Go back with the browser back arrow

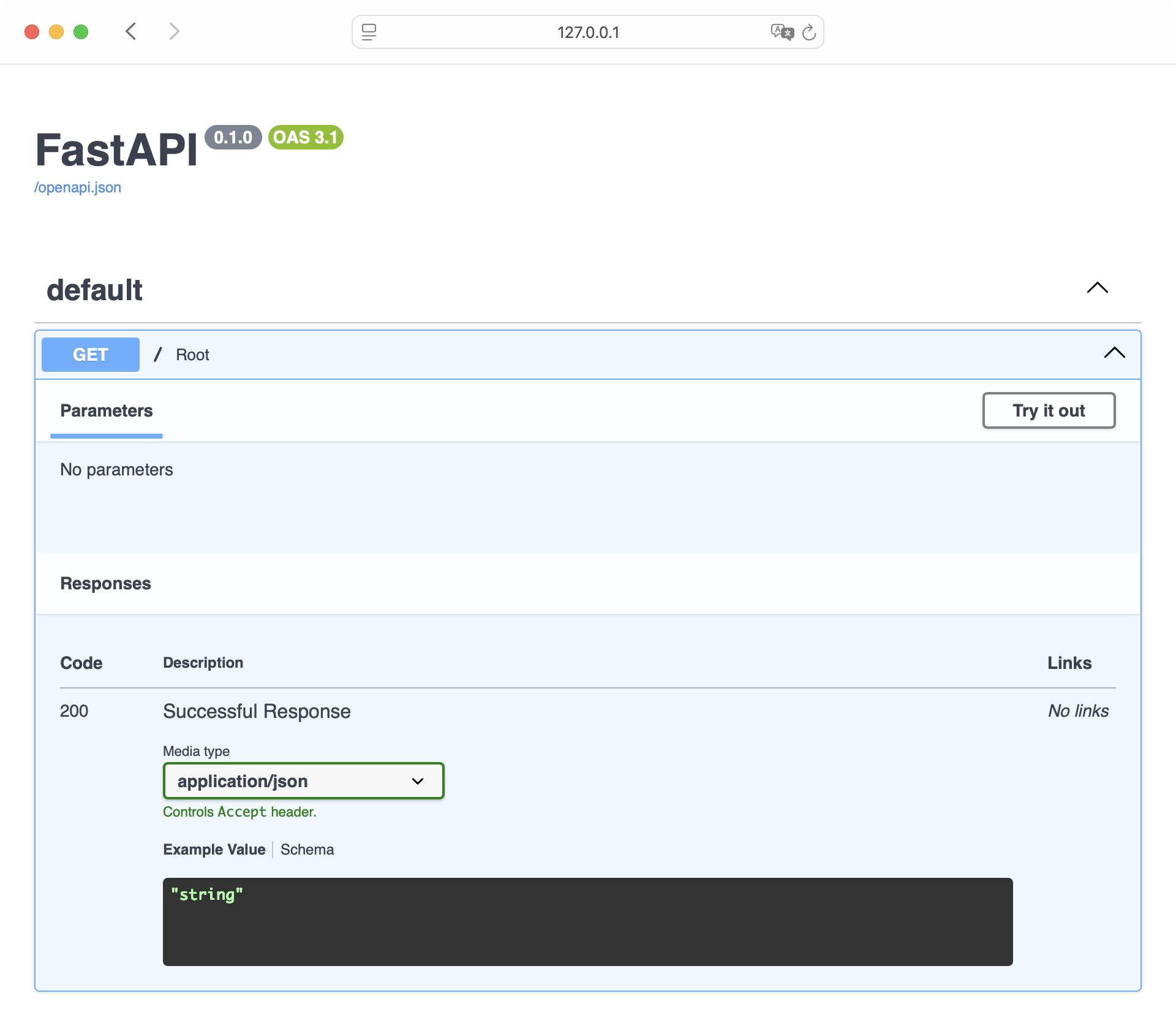click(x=130, y=31)
